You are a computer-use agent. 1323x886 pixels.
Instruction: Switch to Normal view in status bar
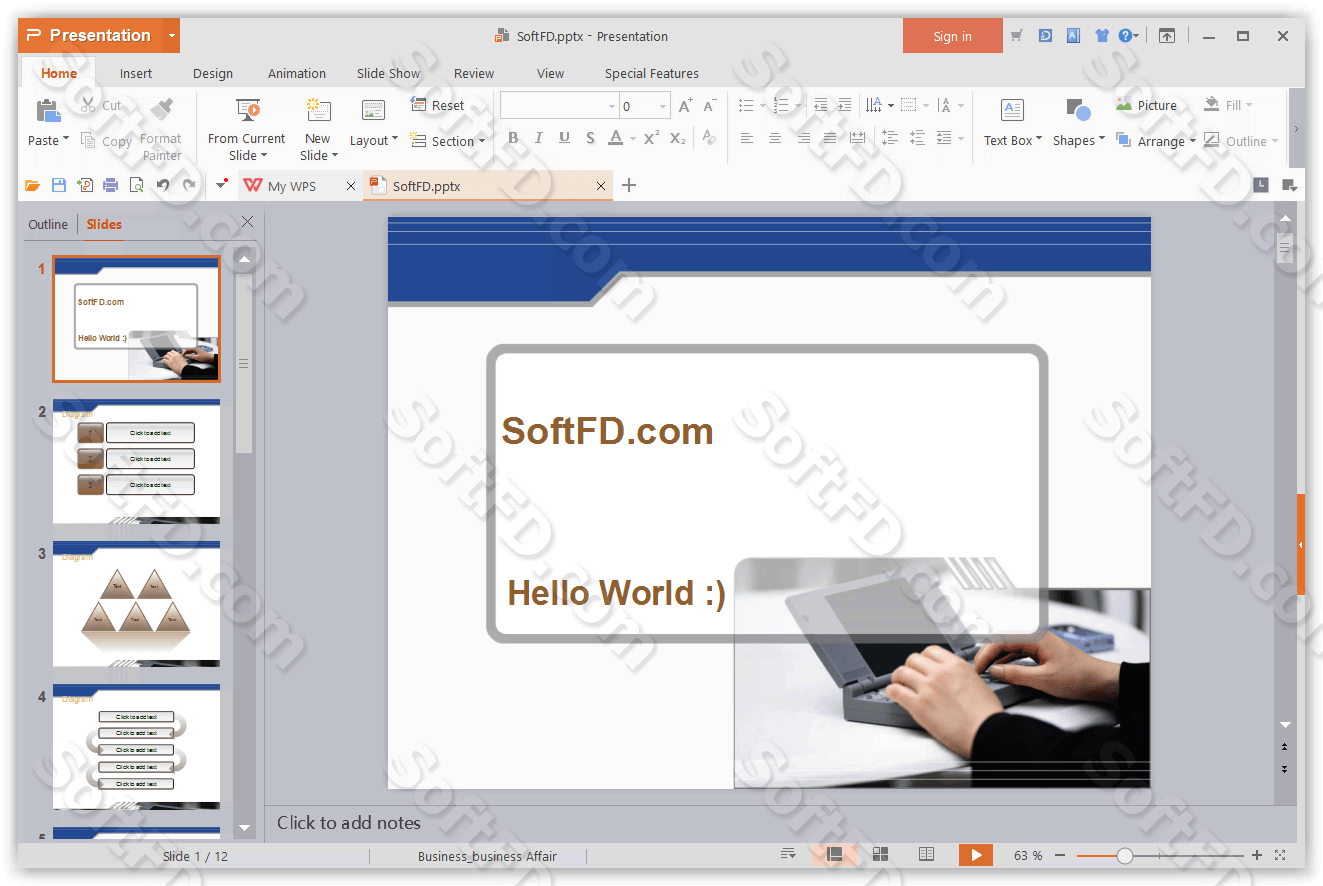point(835,854)
